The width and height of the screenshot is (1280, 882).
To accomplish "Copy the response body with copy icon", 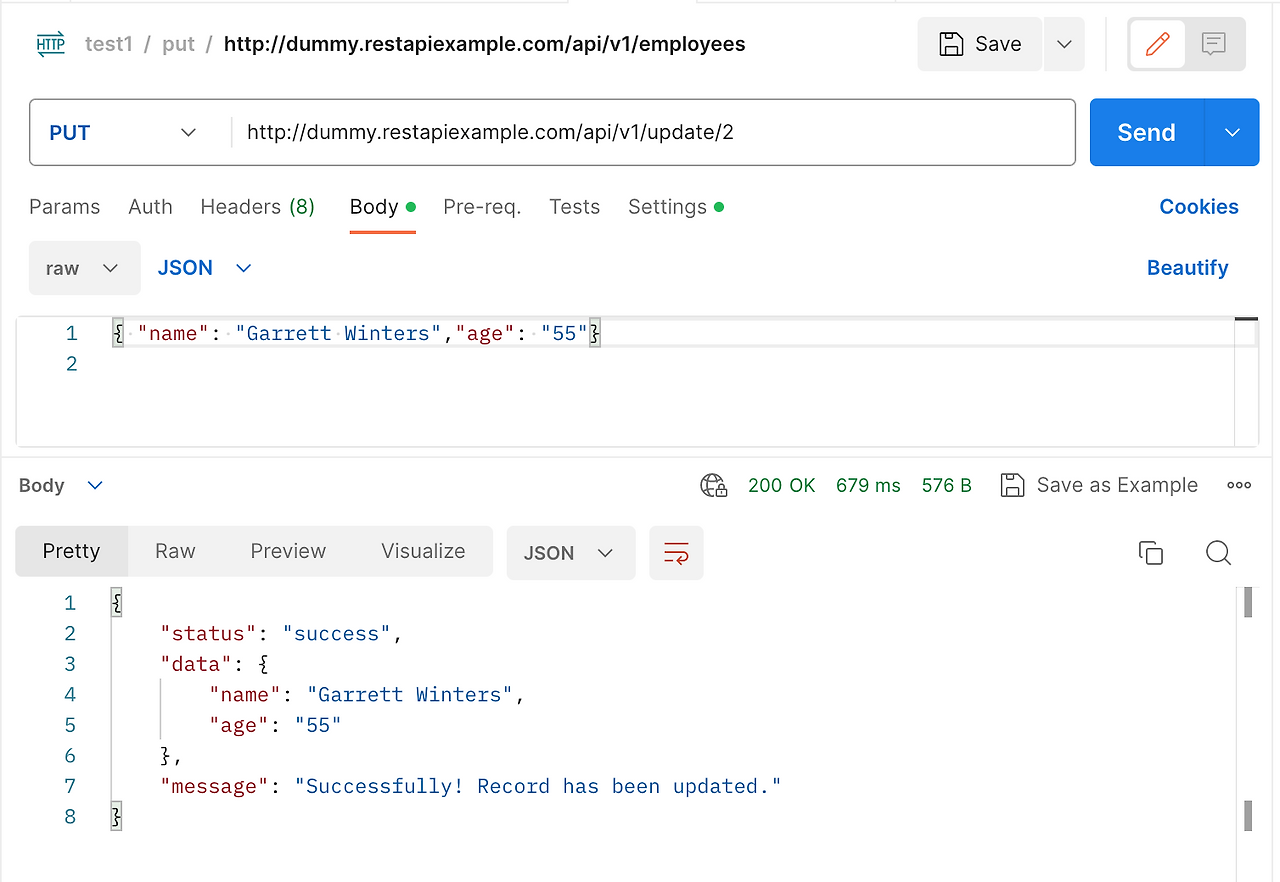I will 1151,553.
